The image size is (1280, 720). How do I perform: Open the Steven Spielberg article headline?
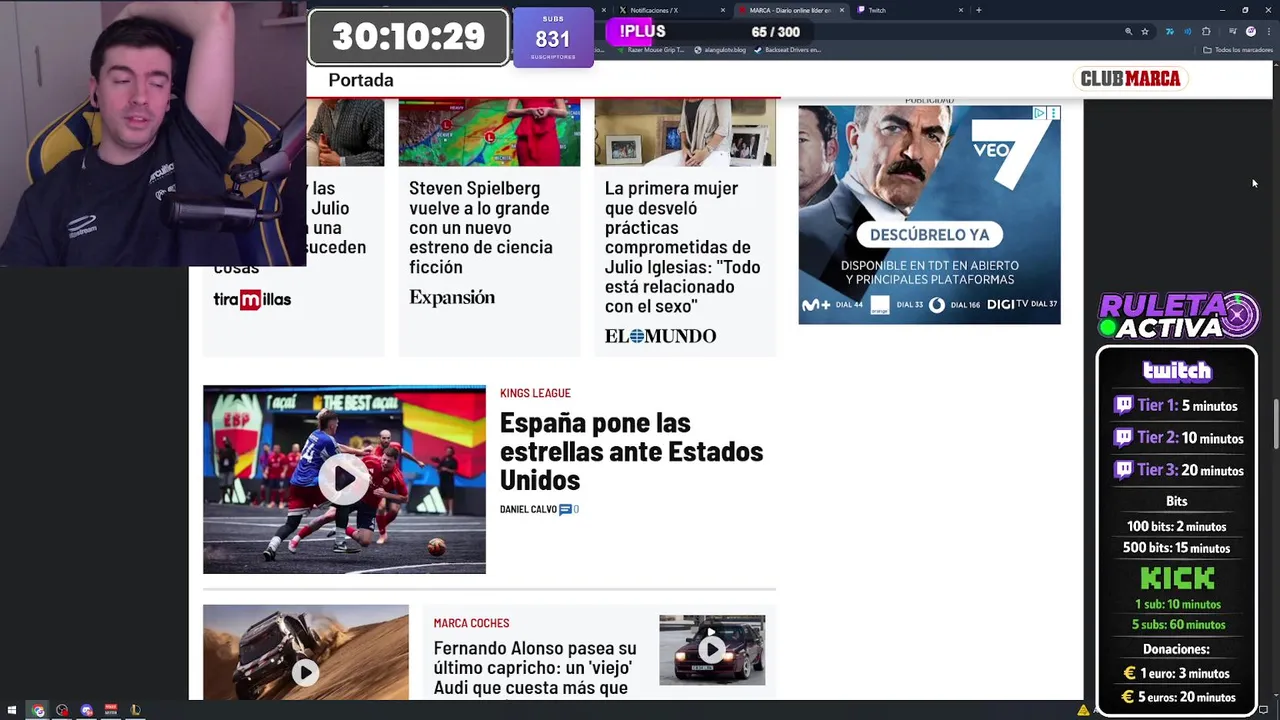(x=481, y=227)
